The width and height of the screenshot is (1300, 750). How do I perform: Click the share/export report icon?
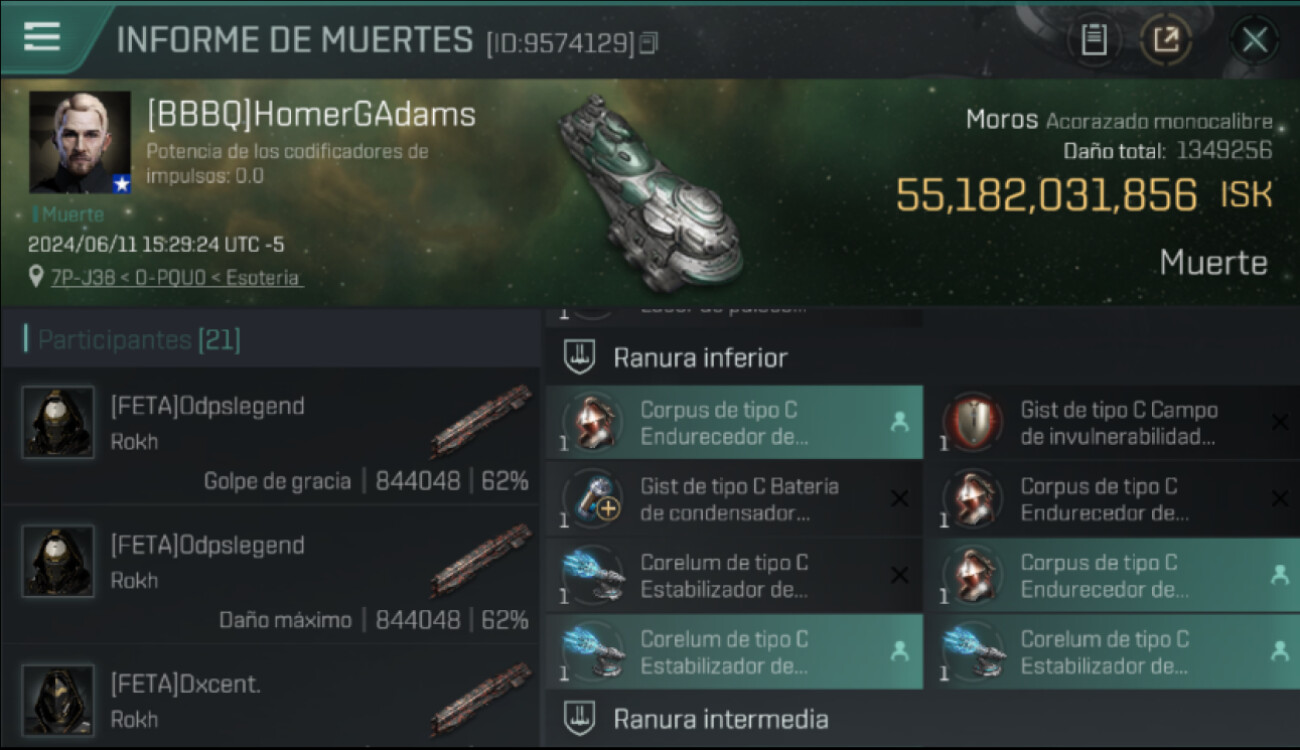(x=1166, y=40)
